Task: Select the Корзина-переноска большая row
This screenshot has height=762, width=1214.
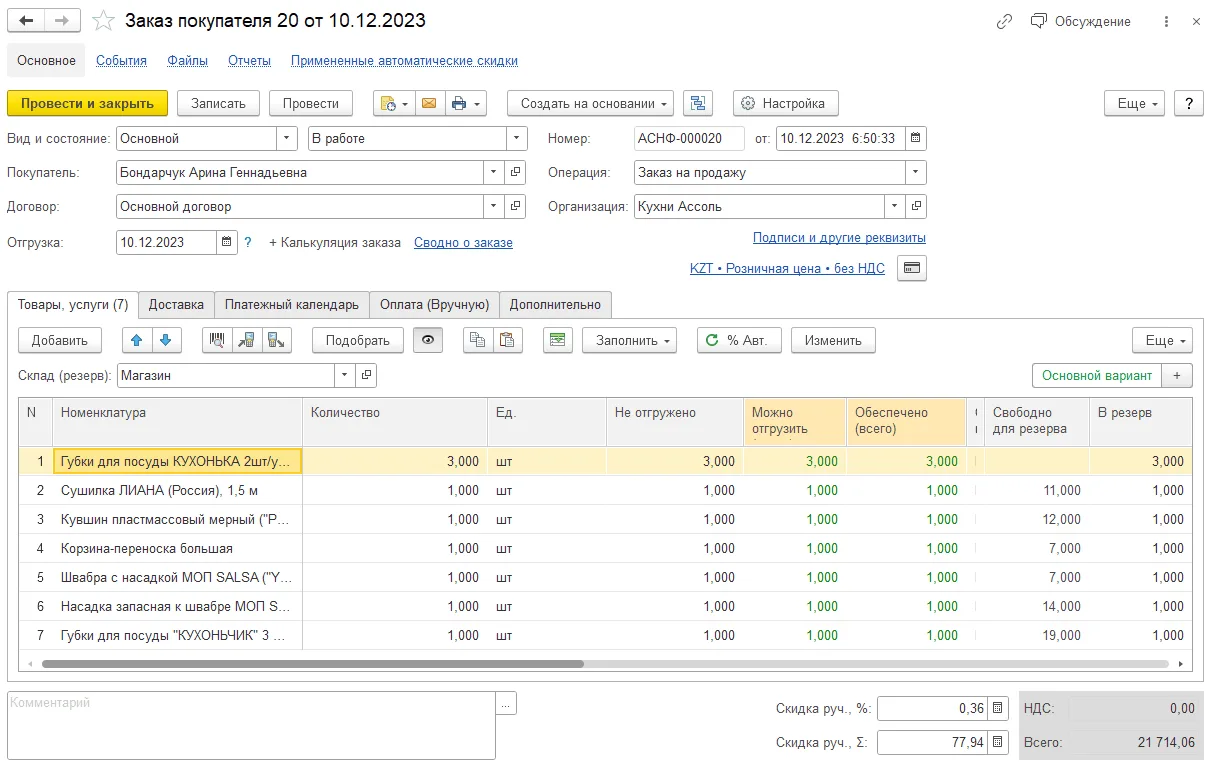Action: (605, 548)
